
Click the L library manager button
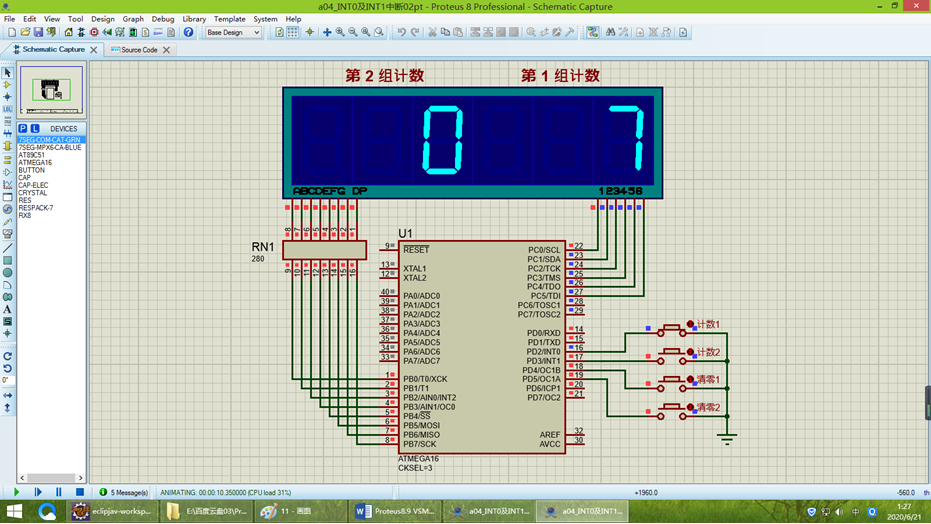[35, 129]
